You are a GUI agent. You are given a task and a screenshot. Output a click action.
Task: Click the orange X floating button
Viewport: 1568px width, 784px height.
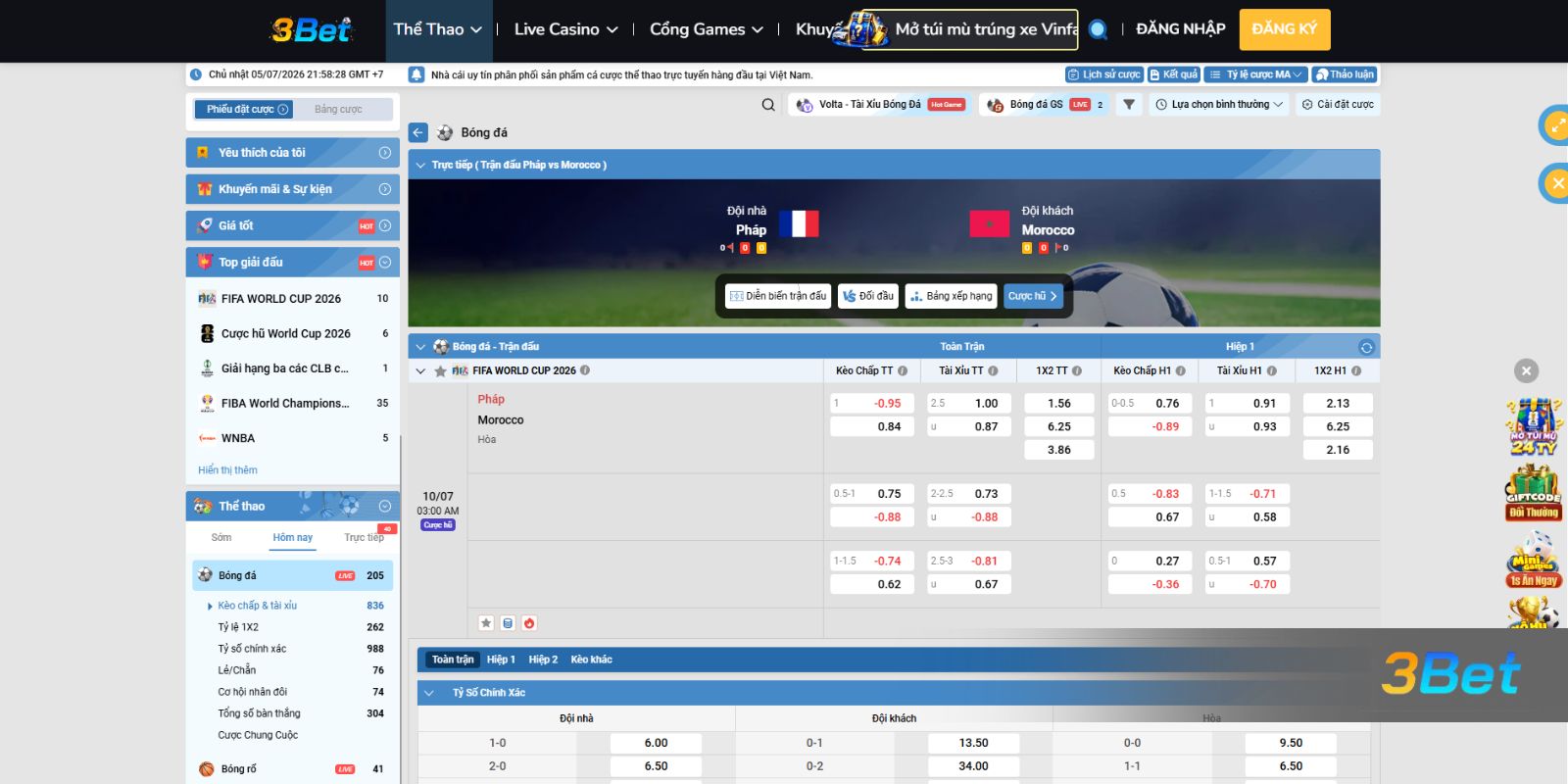coord(1554,183)
